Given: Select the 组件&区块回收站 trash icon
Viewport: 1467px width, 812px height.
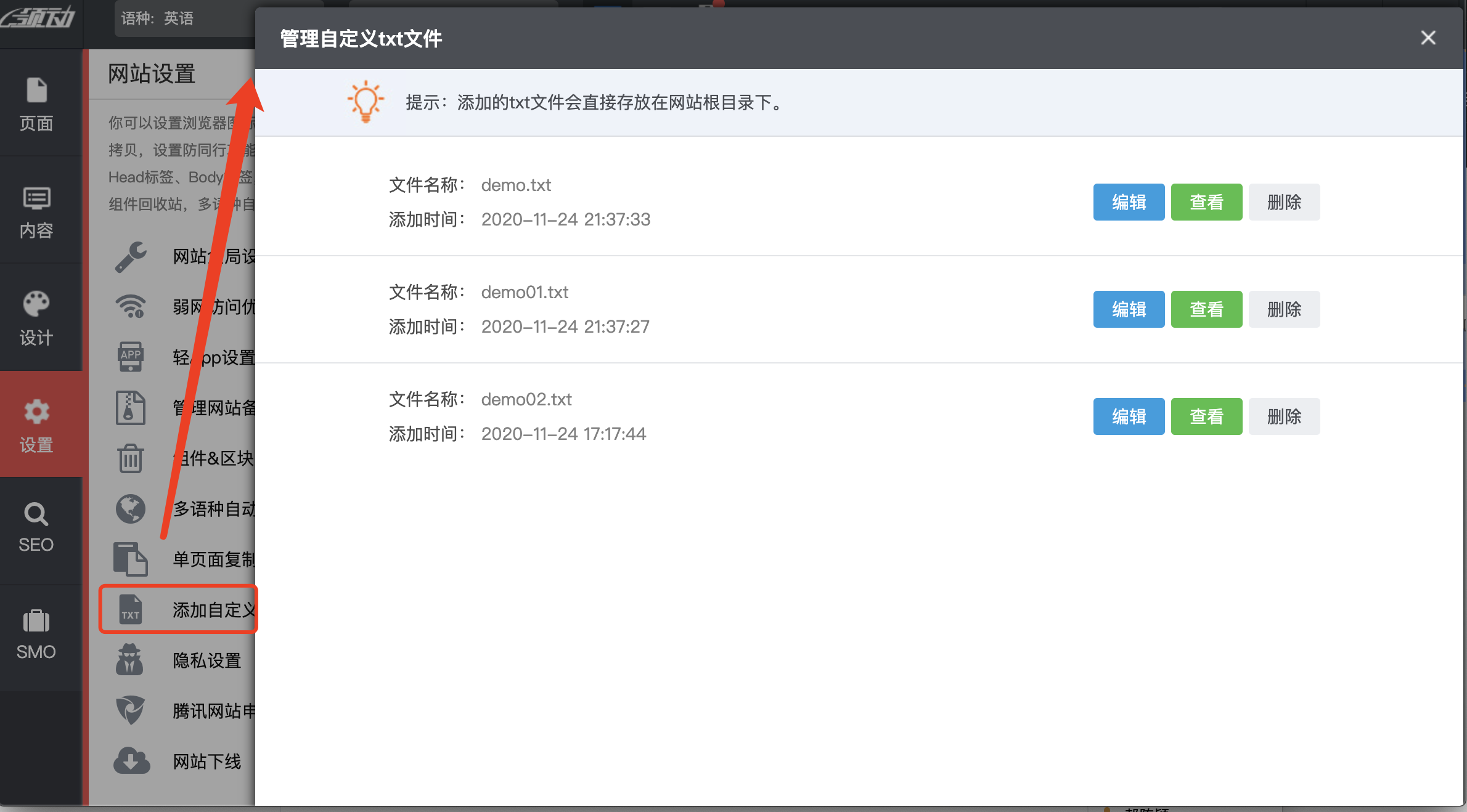Looking at the screenshot, I should tap(130, 458).
